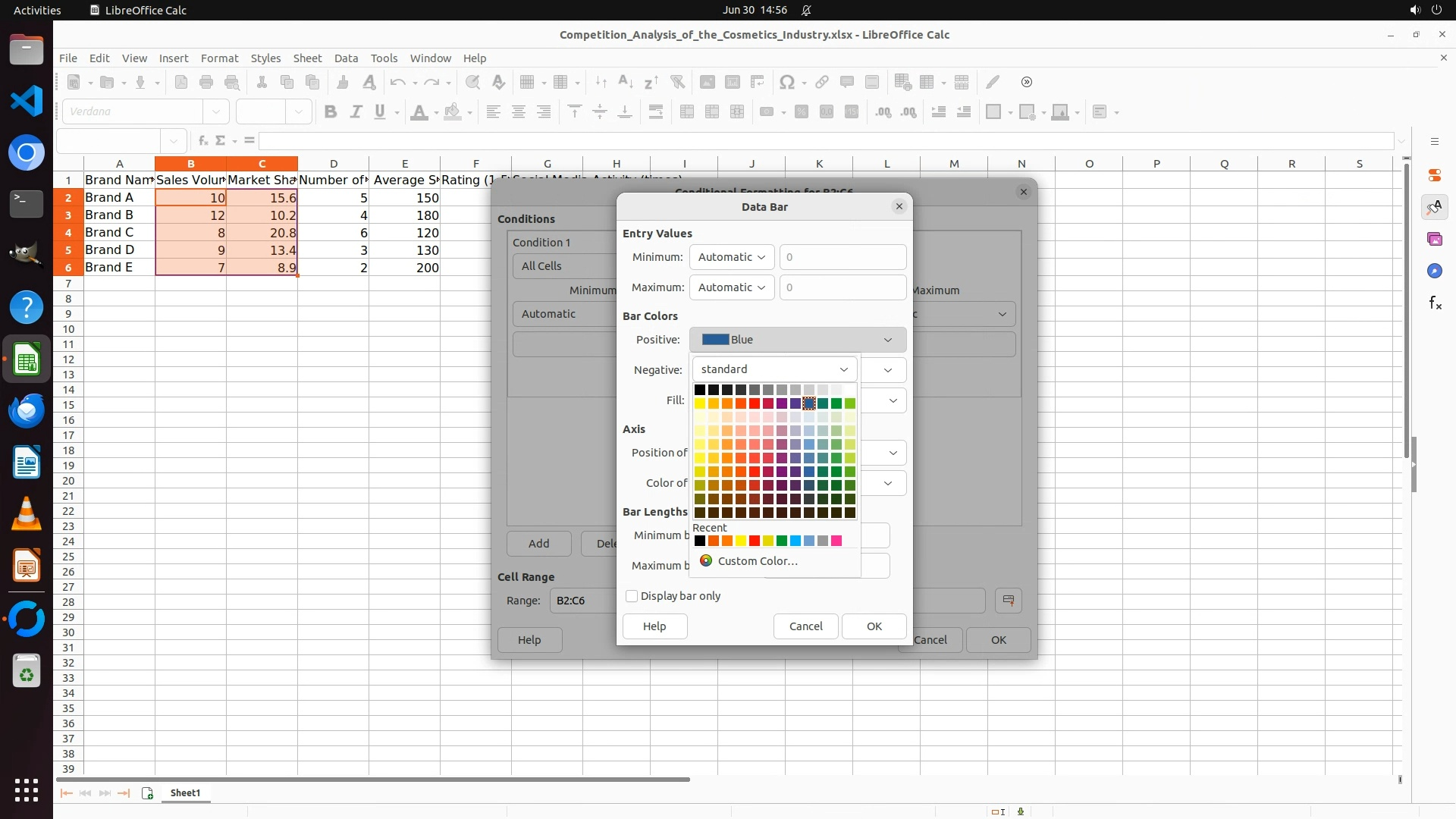Expand the Minimum Automatic dropdown
This screenshot has width=1456, height=819.
click(x=731, y=257)
